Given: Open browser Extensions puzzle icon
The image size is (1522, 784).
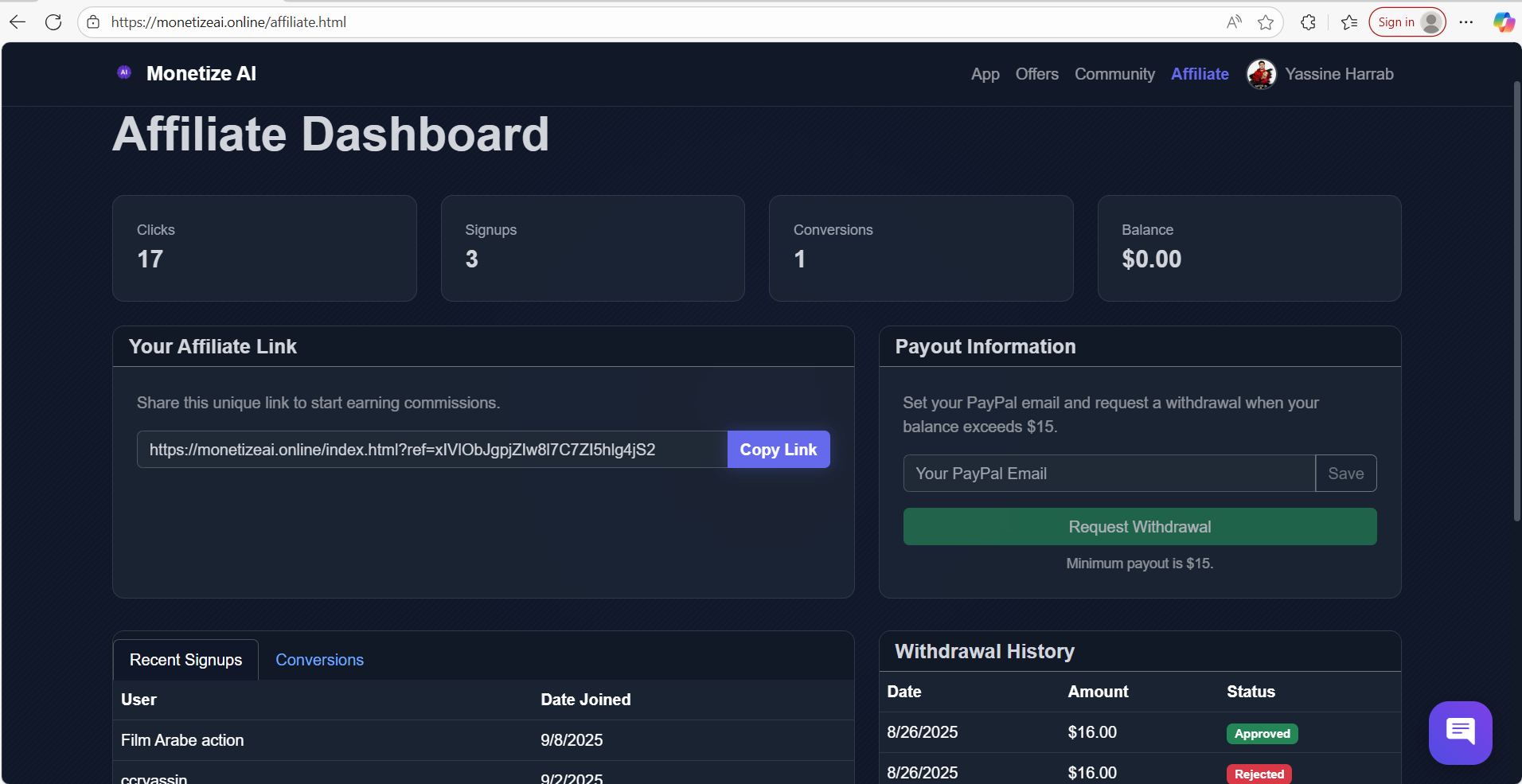Looking at the screenshot, I should tap(1308, 22).
